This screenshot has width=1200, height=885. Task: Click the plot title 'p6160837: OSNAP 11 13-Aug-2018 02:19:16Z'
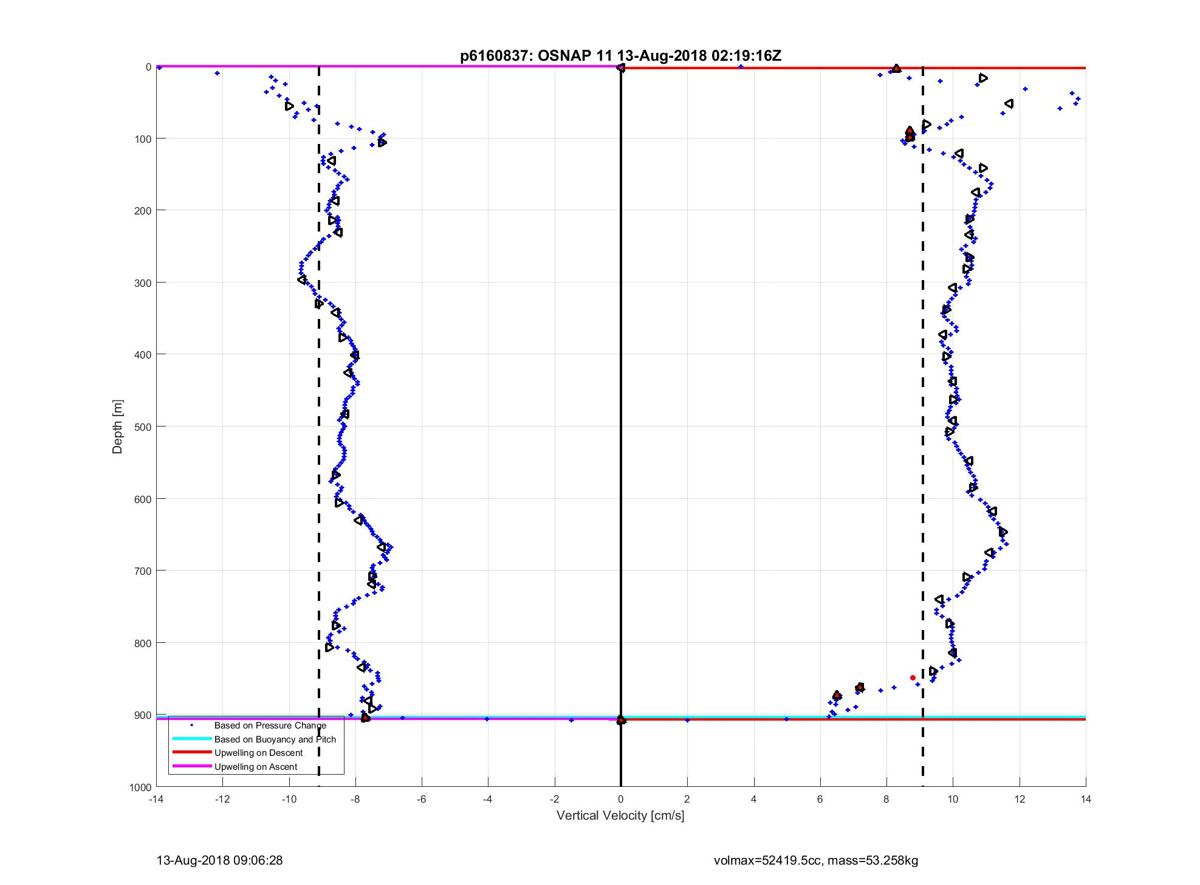(x=620, y=56)
